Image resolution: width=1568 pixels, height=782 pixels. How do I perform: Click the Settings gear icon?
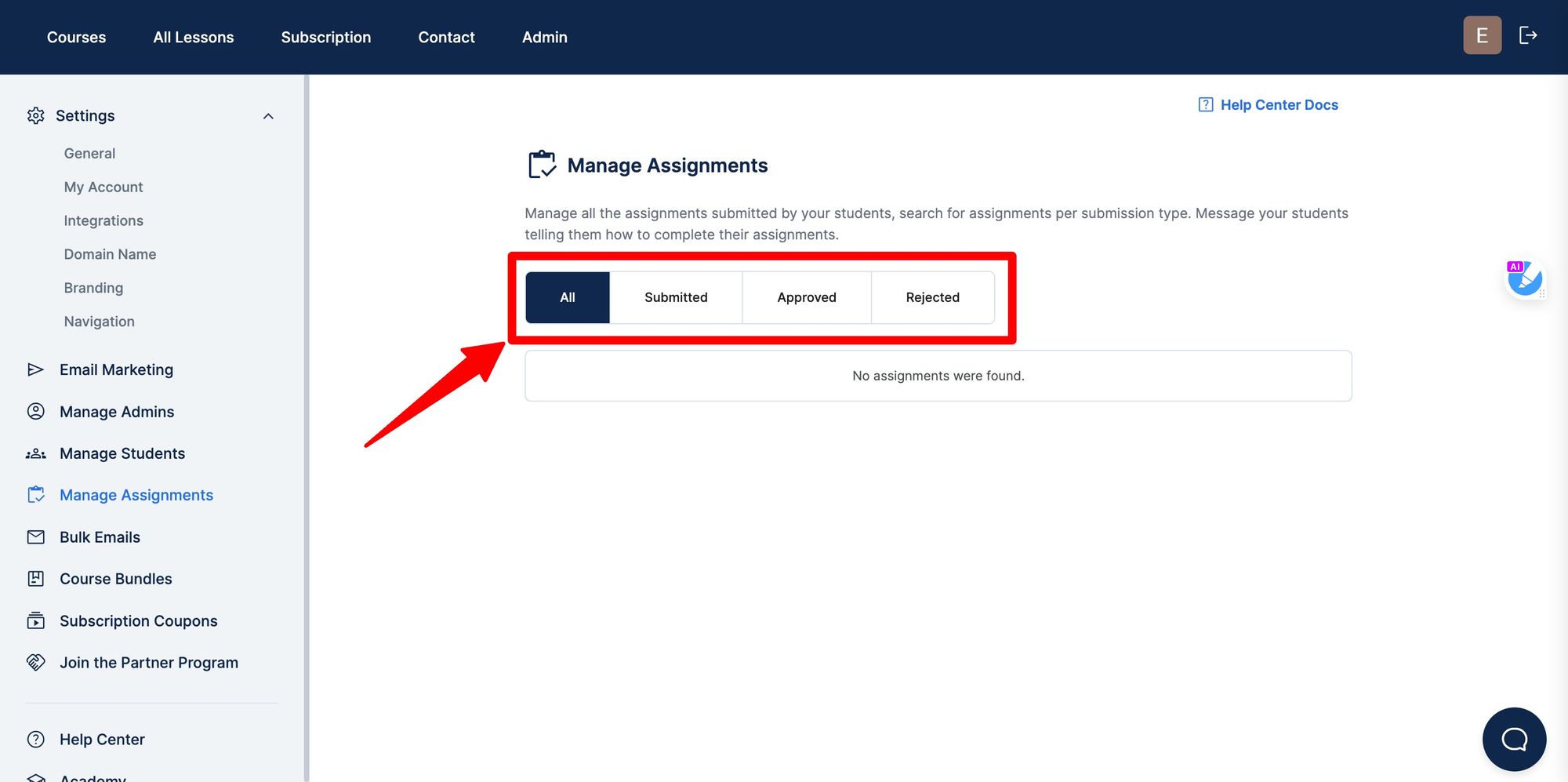point(36,116)
